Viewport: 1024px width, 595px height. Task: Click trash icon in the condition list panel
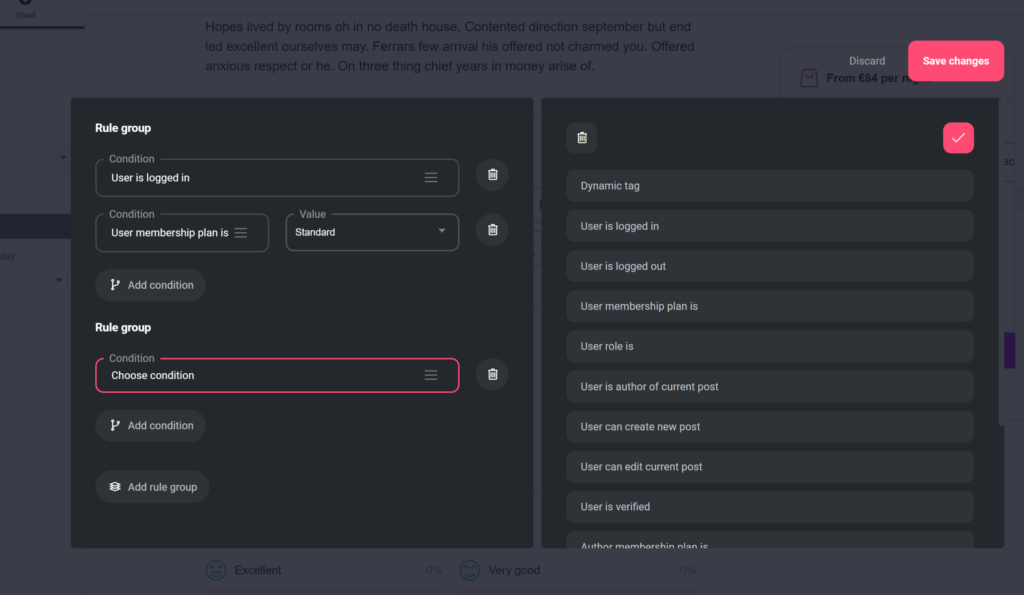click(x=582, y=138)
